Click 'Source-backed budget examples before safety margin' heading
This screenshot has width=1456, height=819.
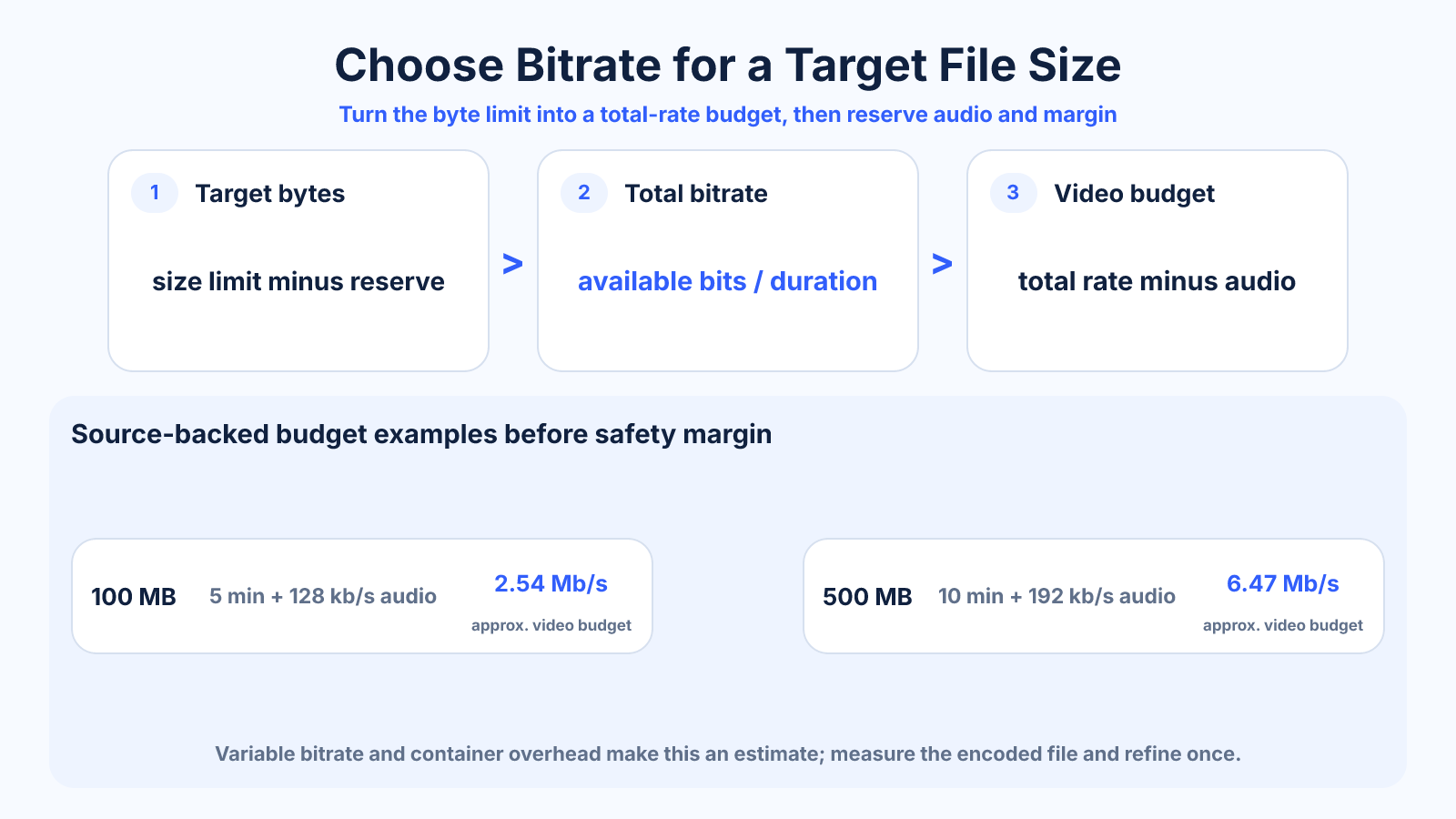click(x=421, y=434)
